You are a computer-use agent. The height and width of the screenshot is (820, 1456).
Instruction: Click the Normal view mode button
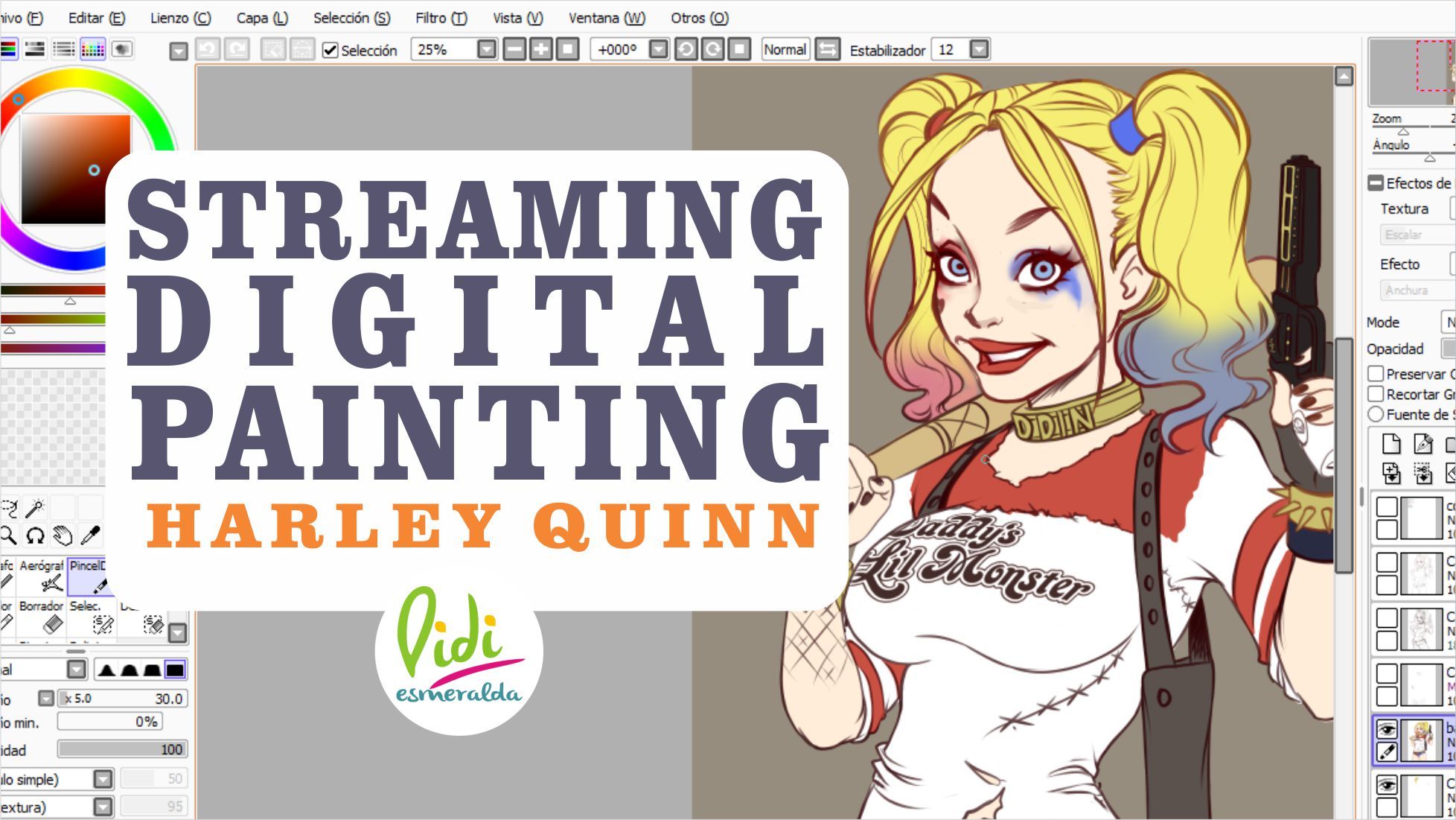tap(785, 50)
